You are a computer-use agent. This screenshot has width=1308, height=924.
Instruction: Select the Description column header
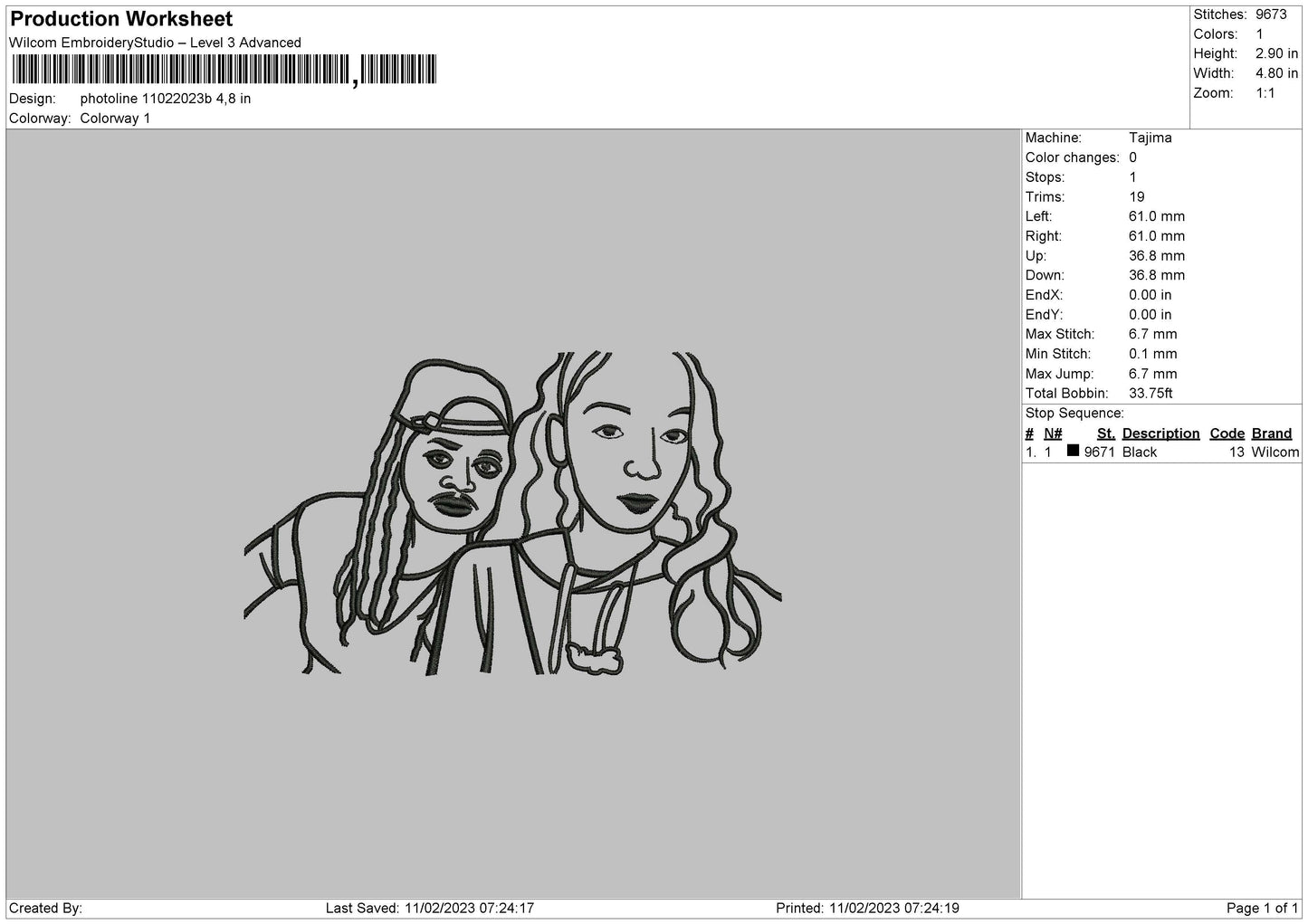coord(1160,433)
